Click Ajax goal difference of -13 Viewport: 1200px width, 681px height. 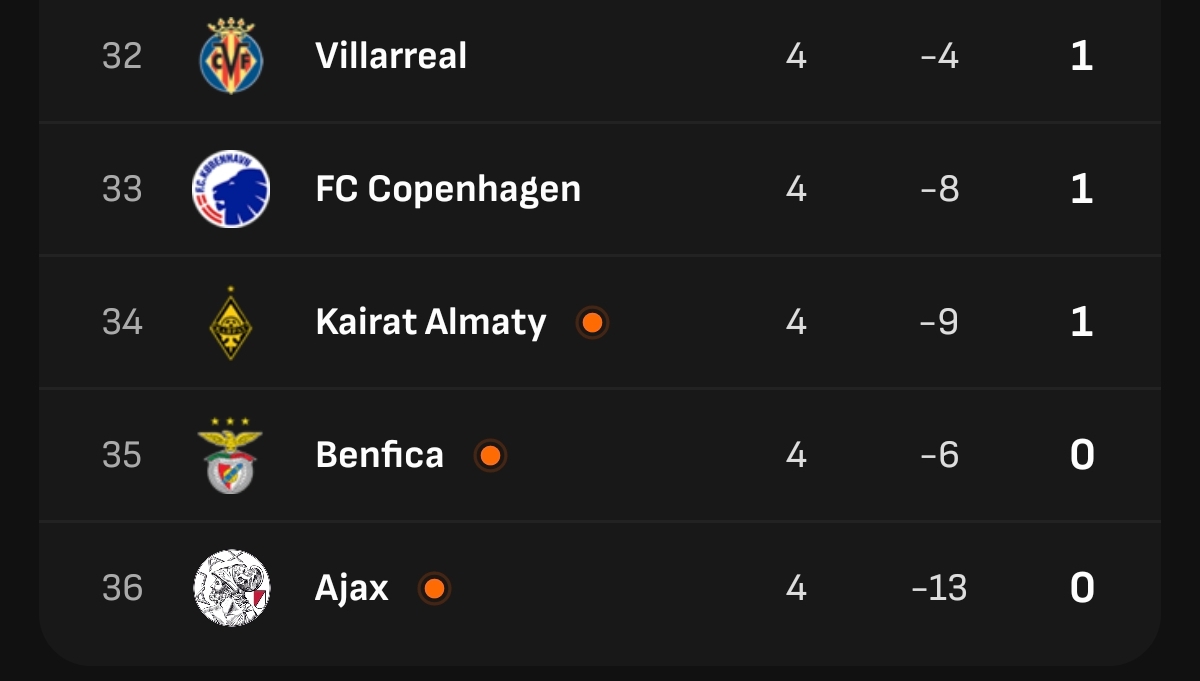click(x=939, y=588)
